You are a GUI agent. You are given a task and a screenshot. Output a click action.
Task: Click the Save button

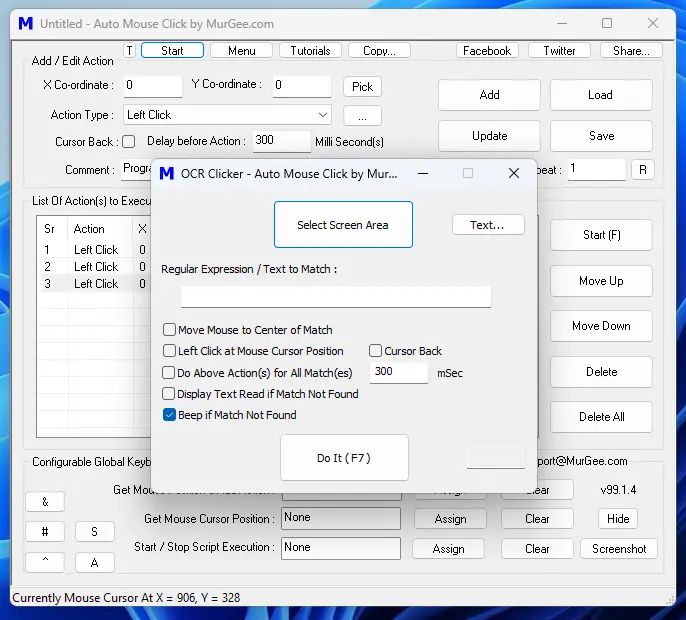tap(601, 136)
